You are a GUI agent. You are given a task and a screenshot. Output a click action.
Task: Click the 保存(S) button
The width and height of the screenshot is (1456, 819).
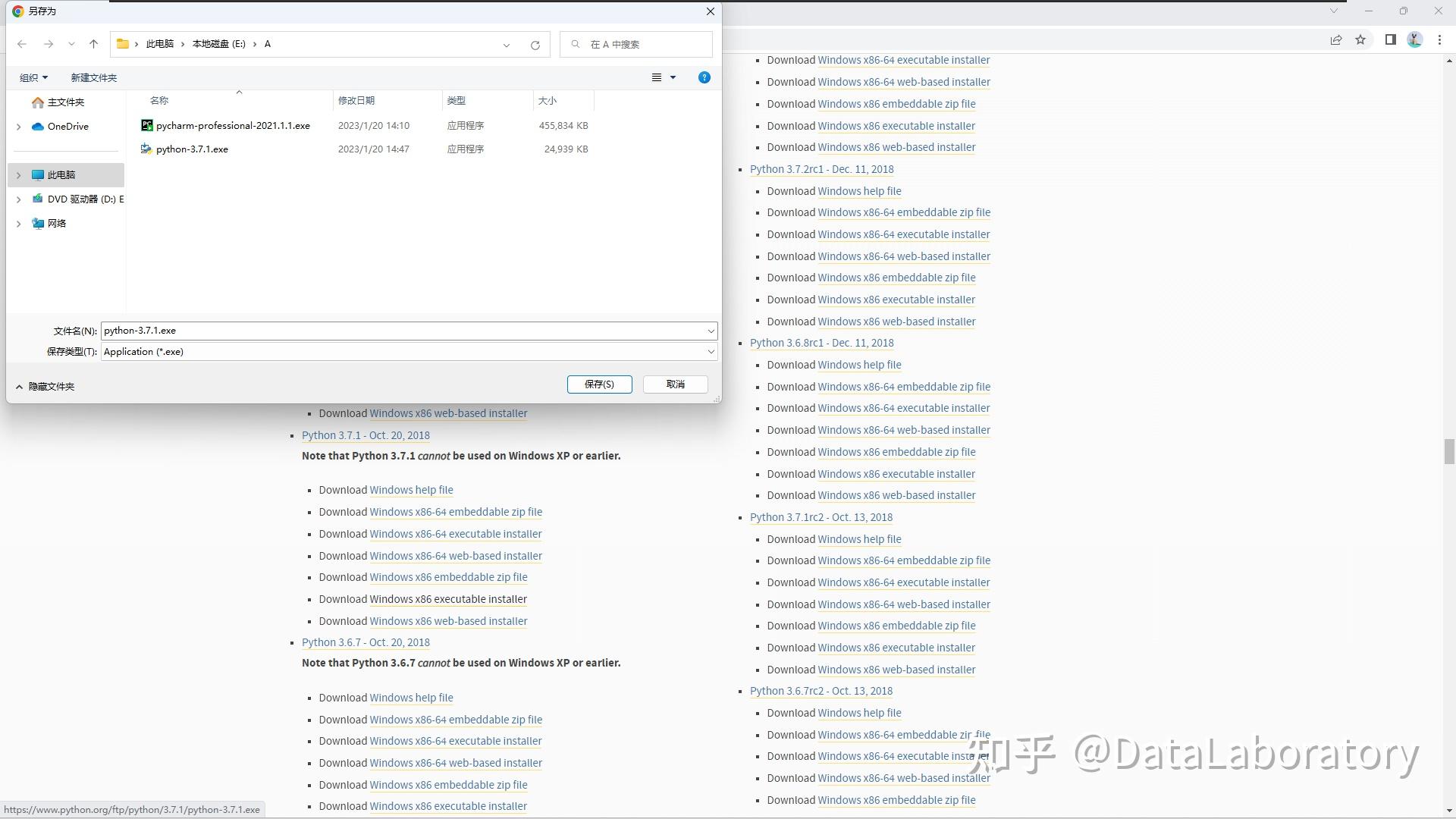click(x=599, y=384)
